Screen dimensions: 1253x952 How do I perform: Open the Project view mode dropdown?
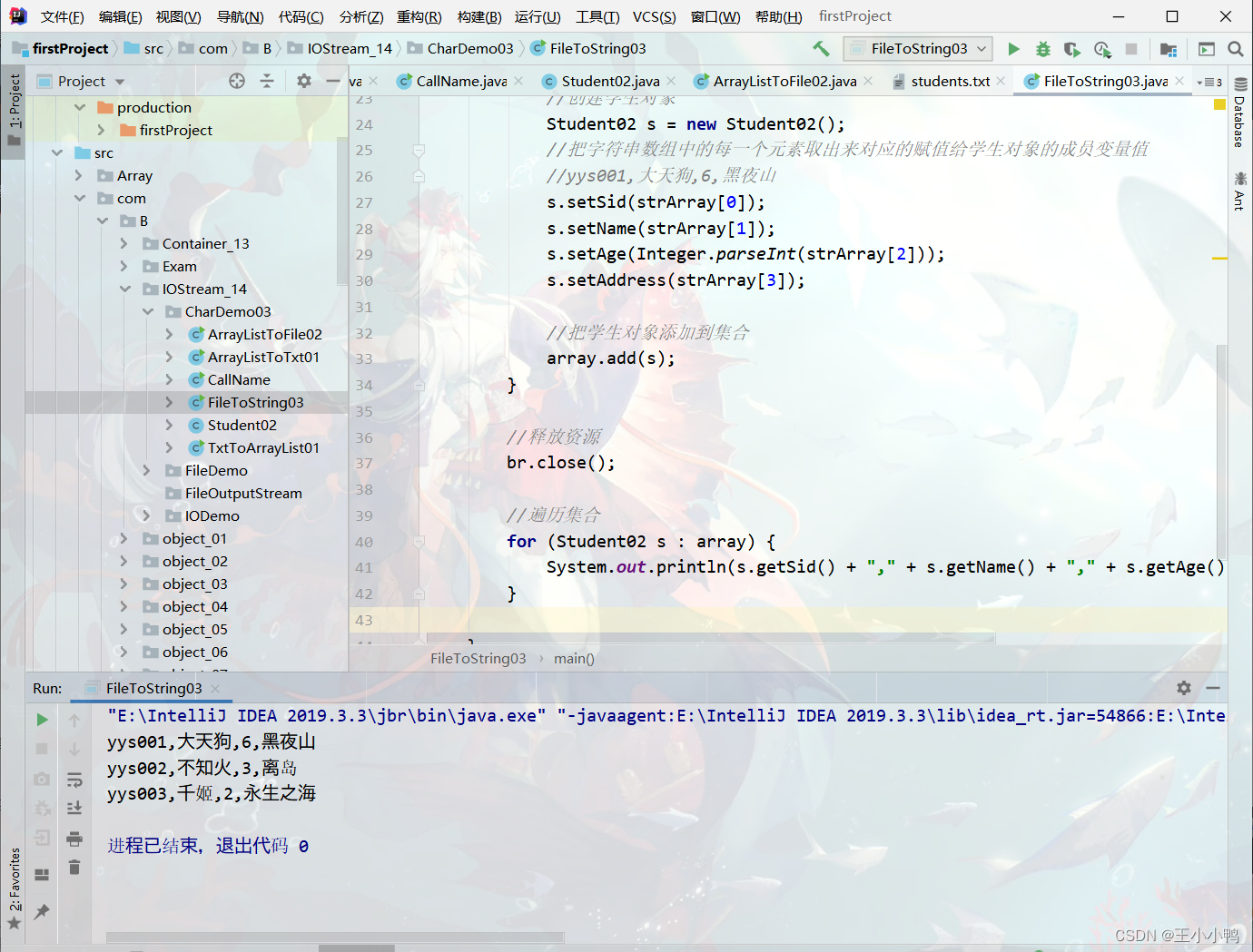(x=82, y=81)
